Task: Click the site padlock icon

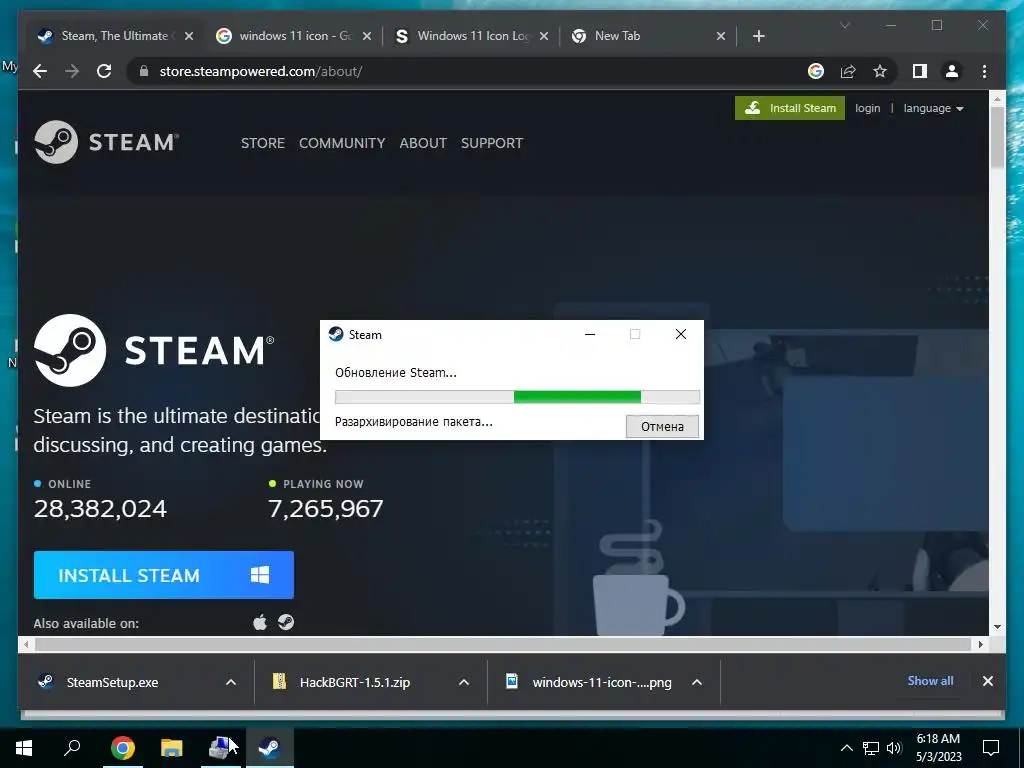Action: (x=144, y=71)
